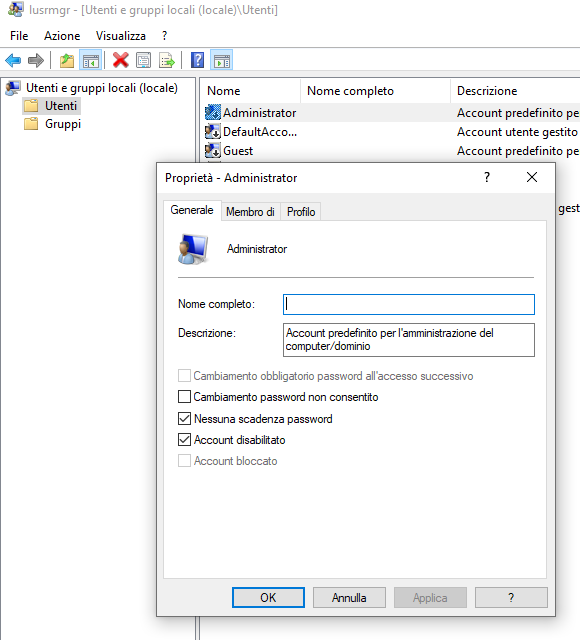This screenshot has width=580, height=640.
Task: Select the Generale tab
Action: point(192,210)
